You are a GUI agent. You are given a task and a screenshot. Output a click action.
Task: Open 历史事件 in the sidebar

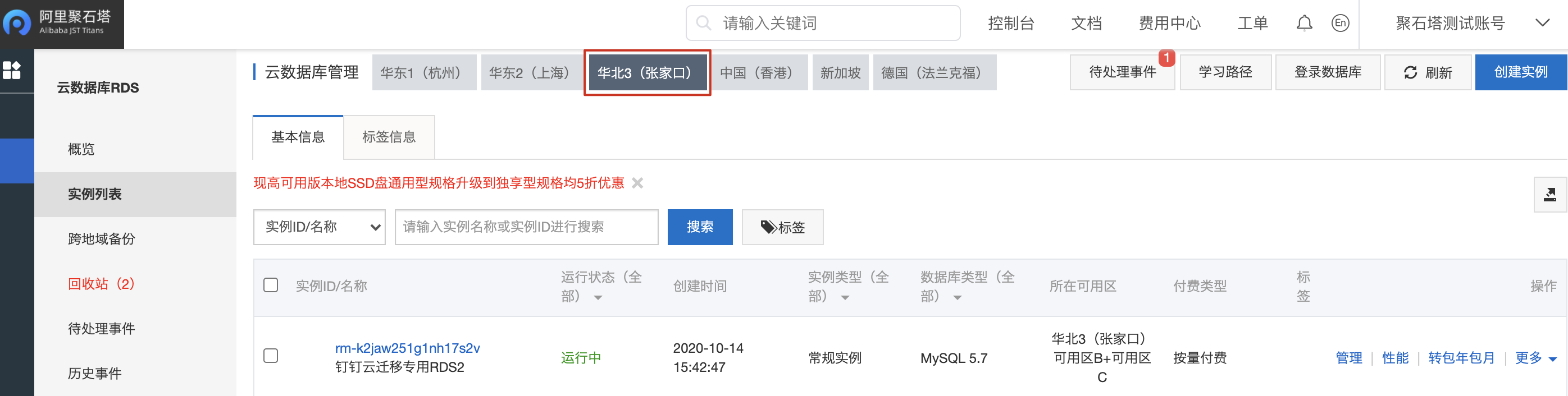click(94, 374)
